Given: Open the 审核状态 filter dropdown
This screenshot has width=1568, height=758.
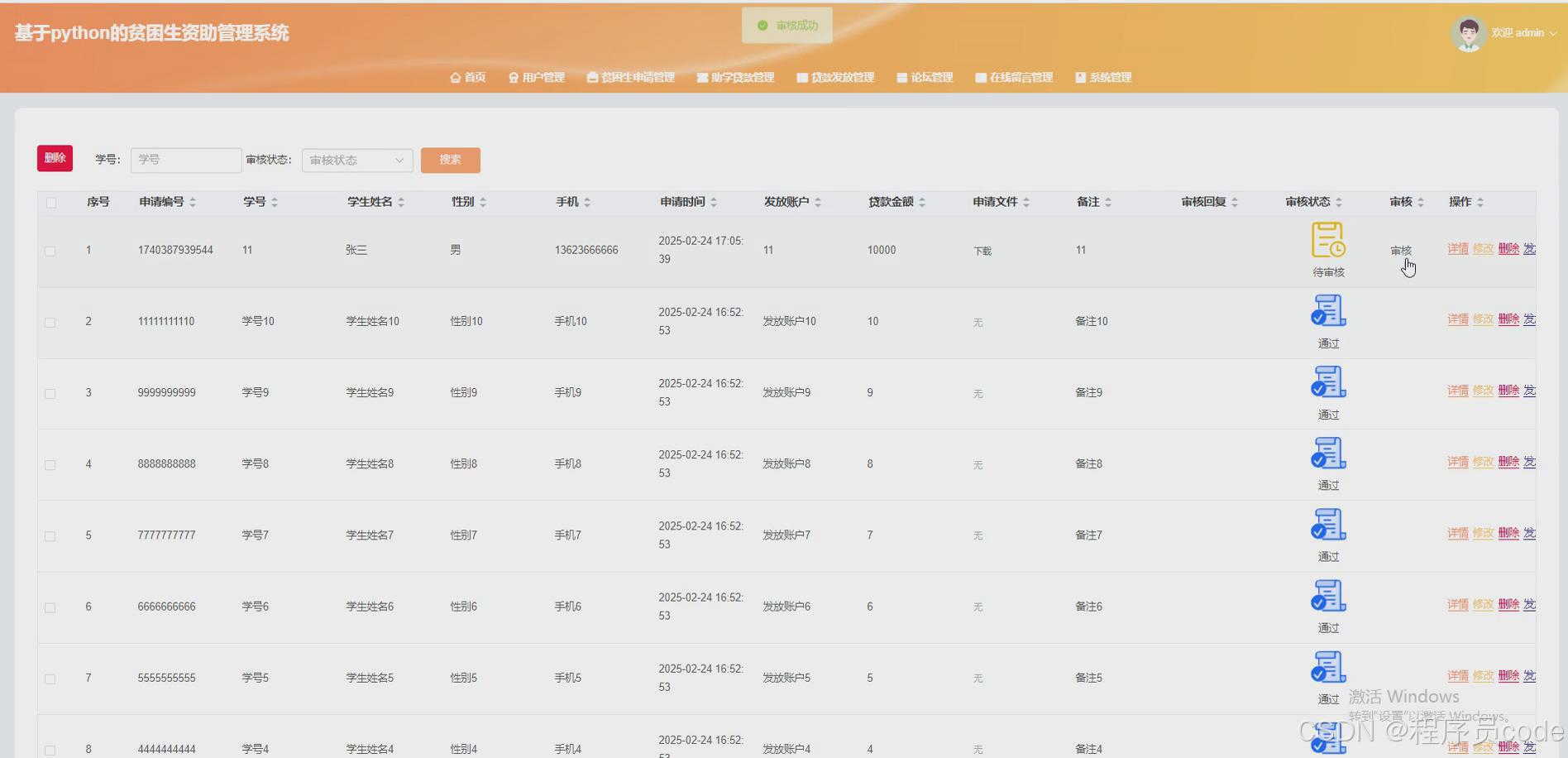Looking at the screenshot, I should tap(357, 160).
